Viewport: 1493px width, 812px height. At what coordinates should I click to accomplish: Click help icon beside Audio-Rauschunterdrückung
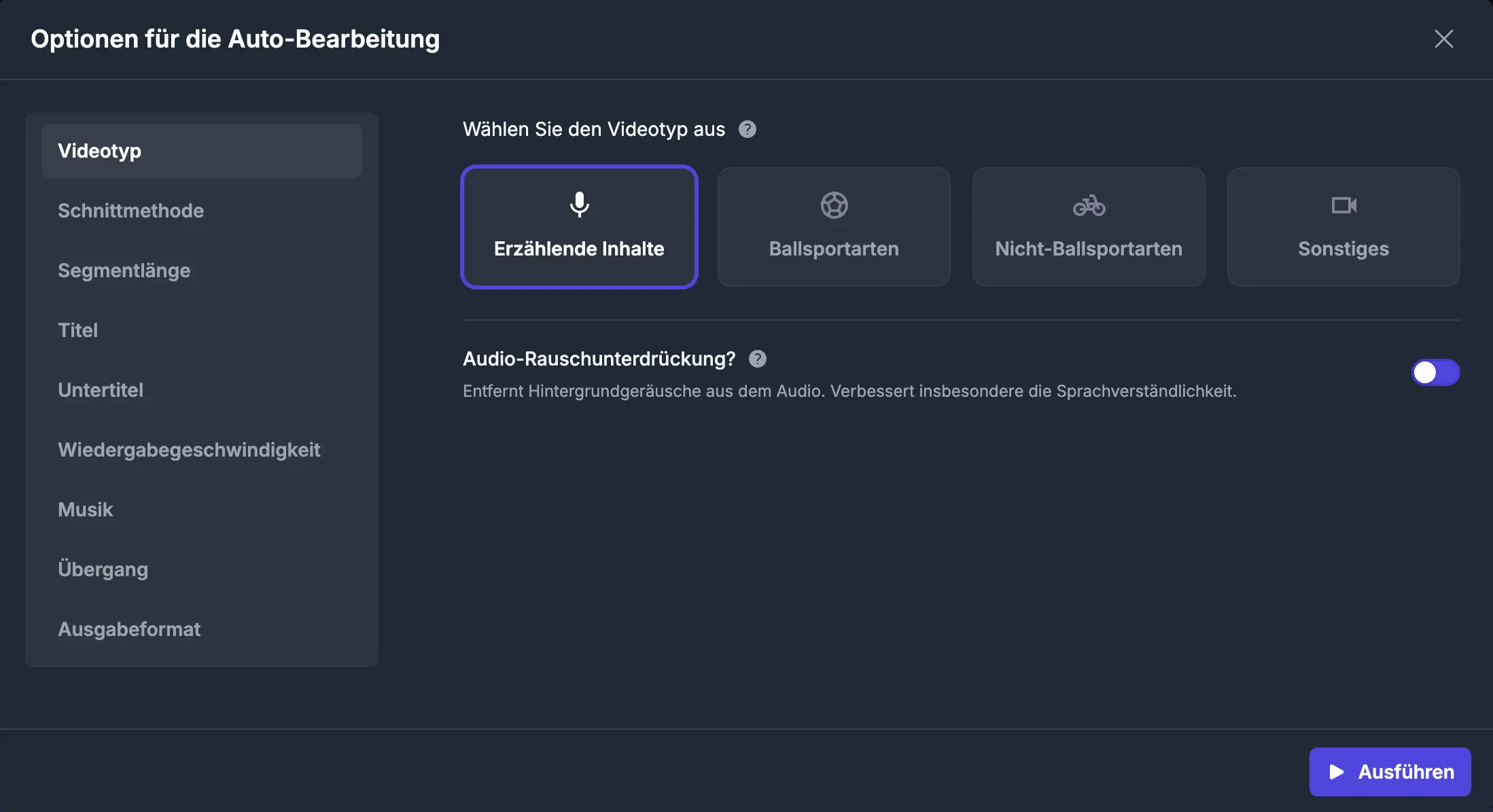758,359
